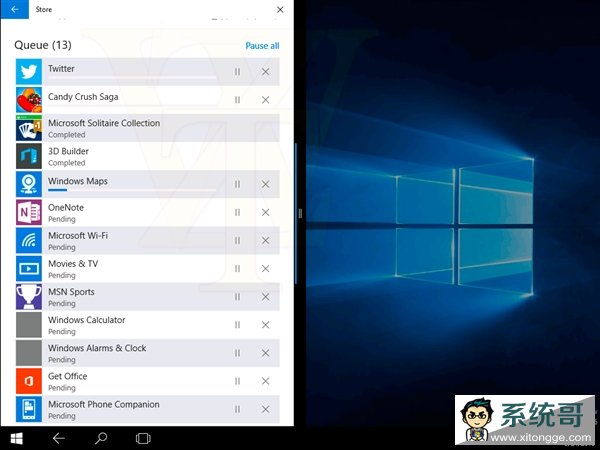Viewport: 600px width, 450px height.
Task: Click the Windows Maps icon
Action: pos(29,184)
